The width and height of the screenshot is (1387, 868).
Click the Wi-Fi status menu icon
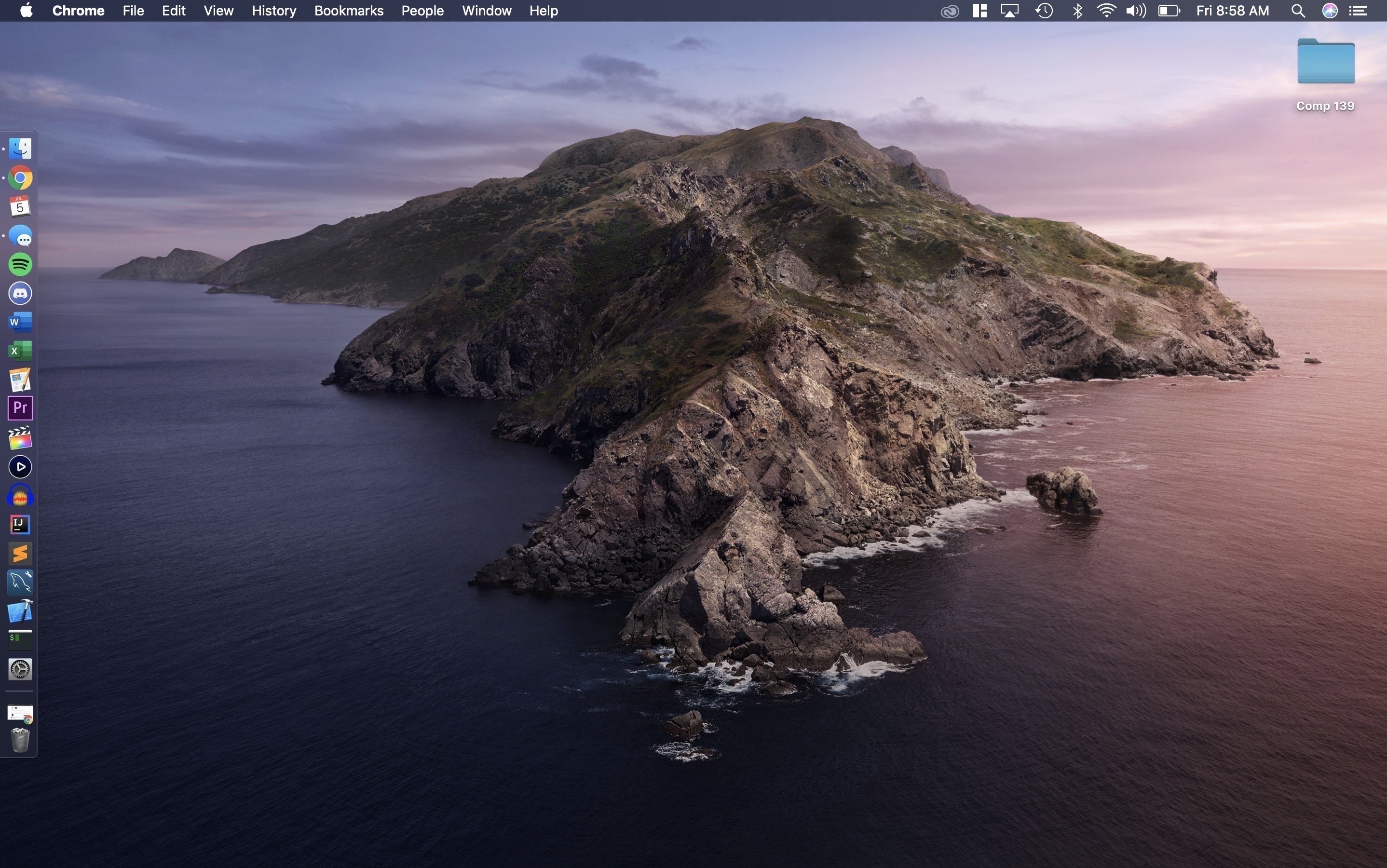click(1106, 11)
